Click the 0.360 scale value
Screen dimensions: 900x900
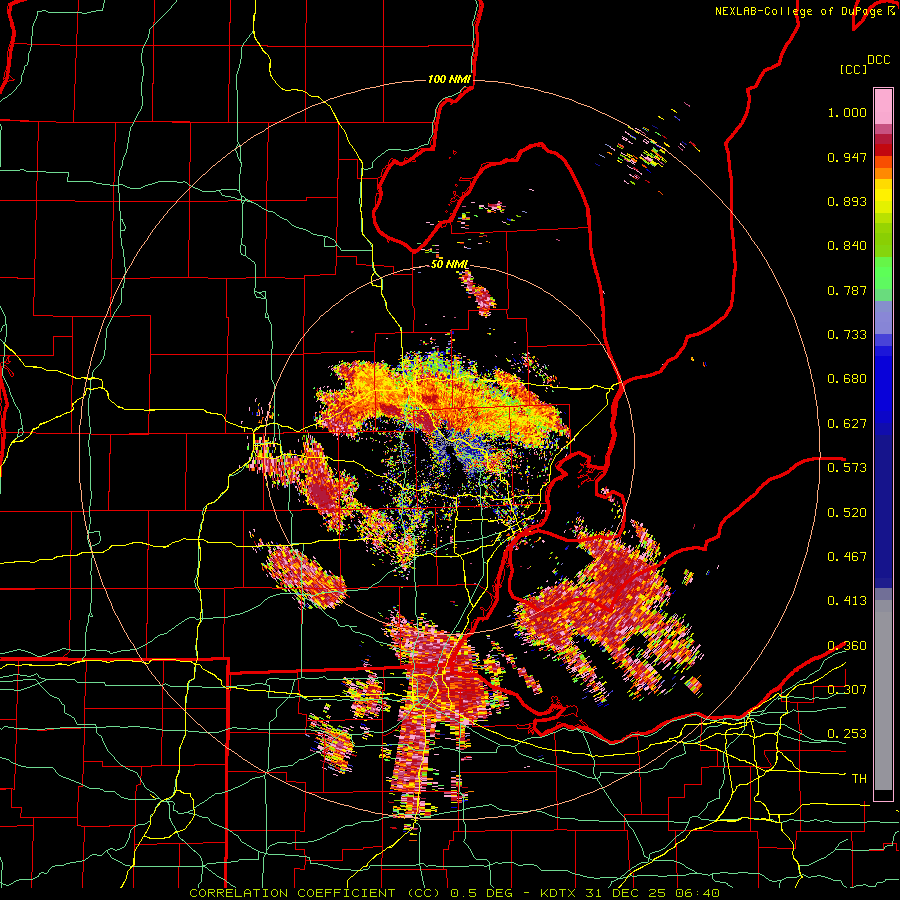847,646
